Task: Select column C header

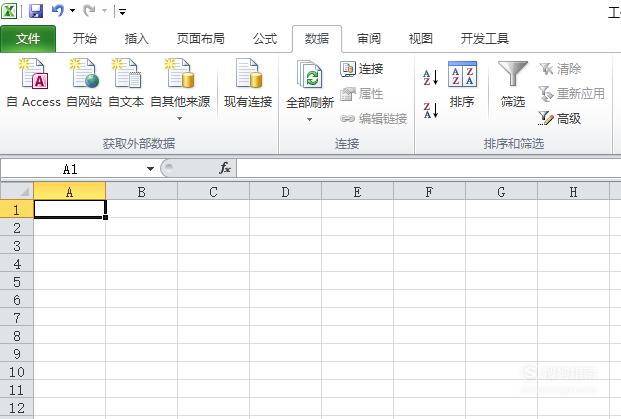Action: tap(213, 192)
